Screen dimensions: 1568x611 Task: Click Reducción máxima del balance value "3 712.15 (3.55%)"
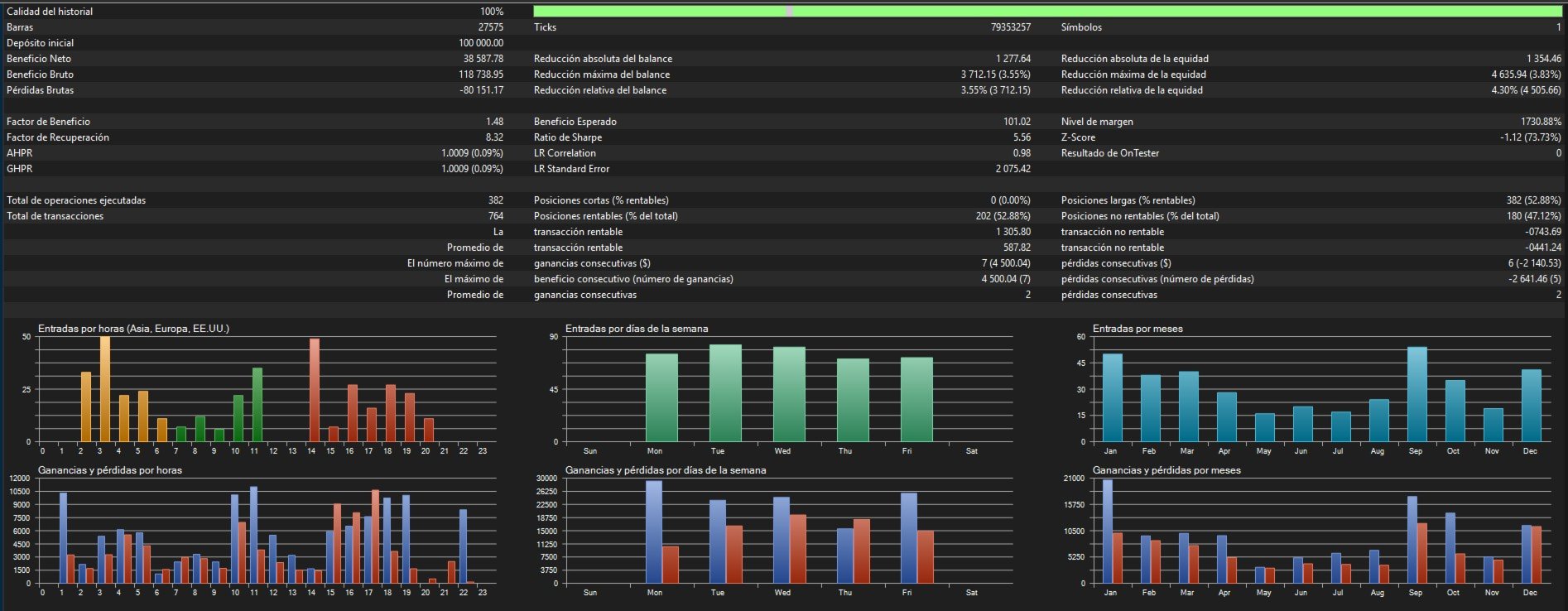point(996,75)
